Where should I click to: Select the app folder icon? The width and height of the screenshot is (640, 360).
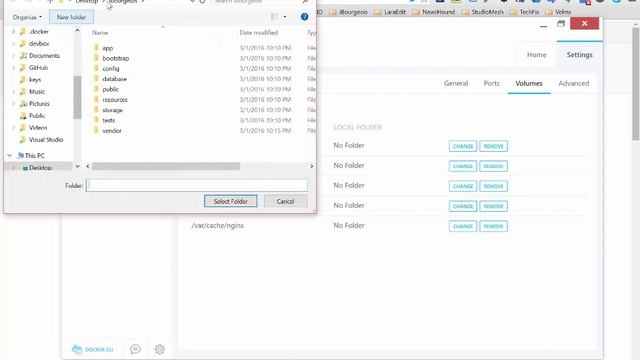pyautogui.click(x=96, y=48)
